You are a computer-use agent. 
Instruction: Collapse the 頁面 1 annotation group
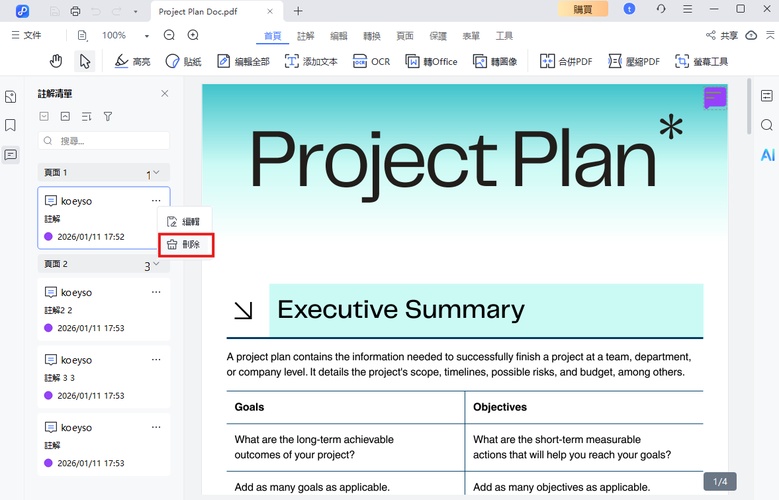(x=156, y=173)
